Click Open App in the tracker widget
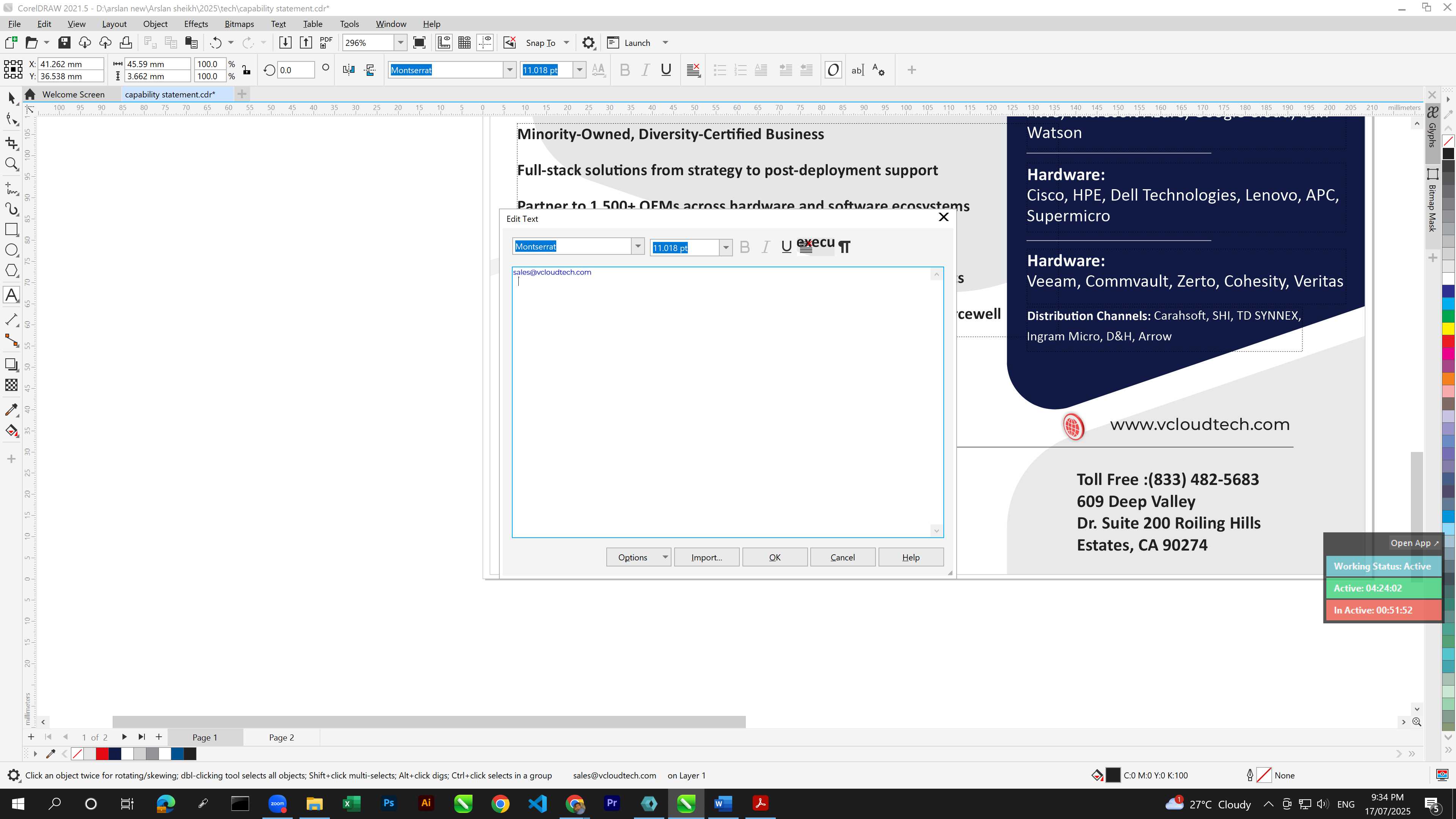 [x=1414, y=543]
